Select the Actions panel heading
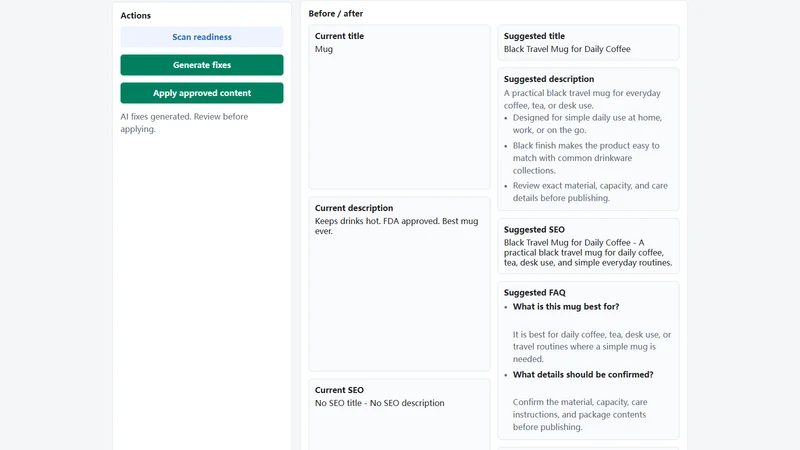 136,15
